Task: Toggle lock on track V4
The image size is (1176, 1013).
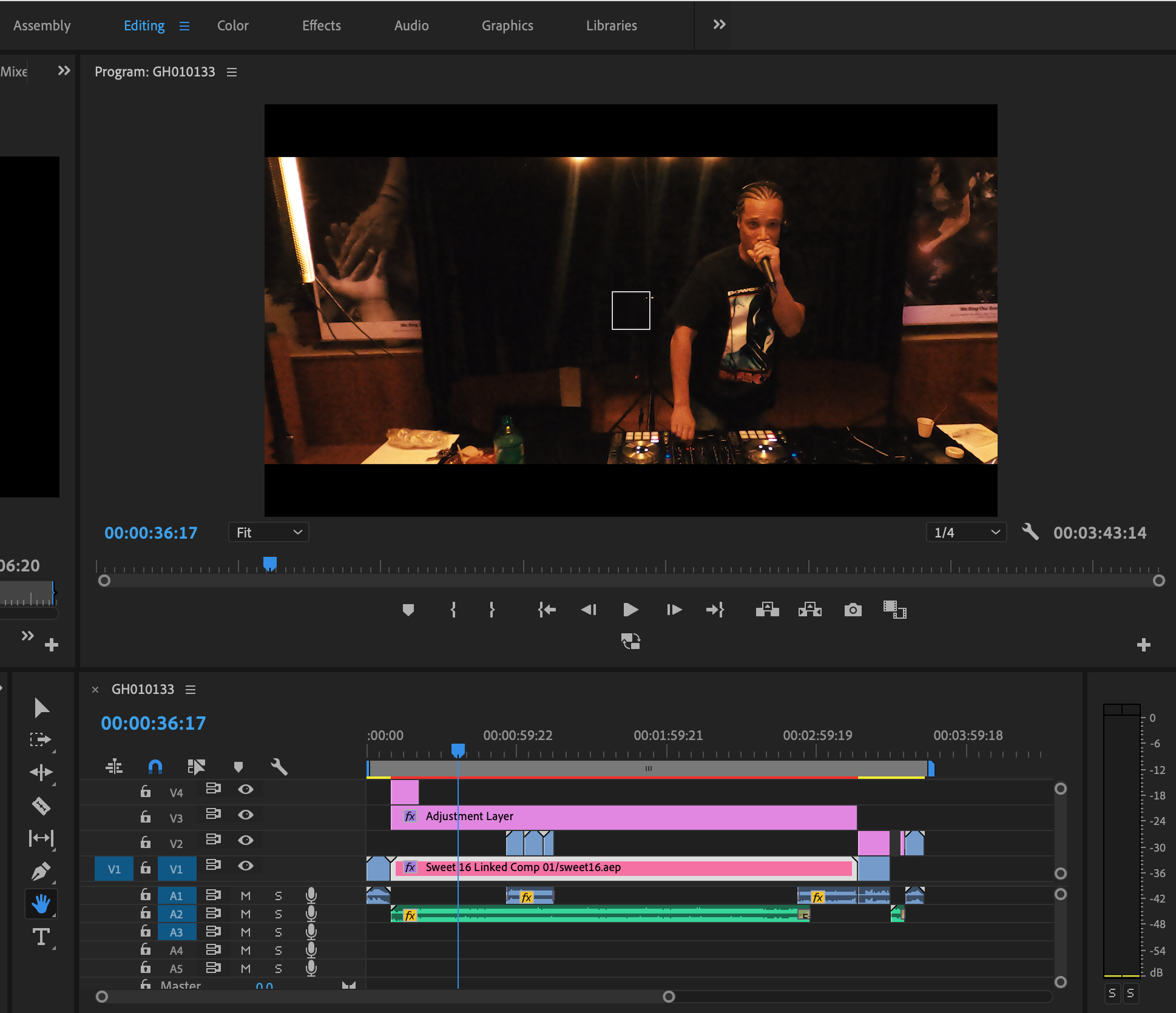Action: [146, 791]
